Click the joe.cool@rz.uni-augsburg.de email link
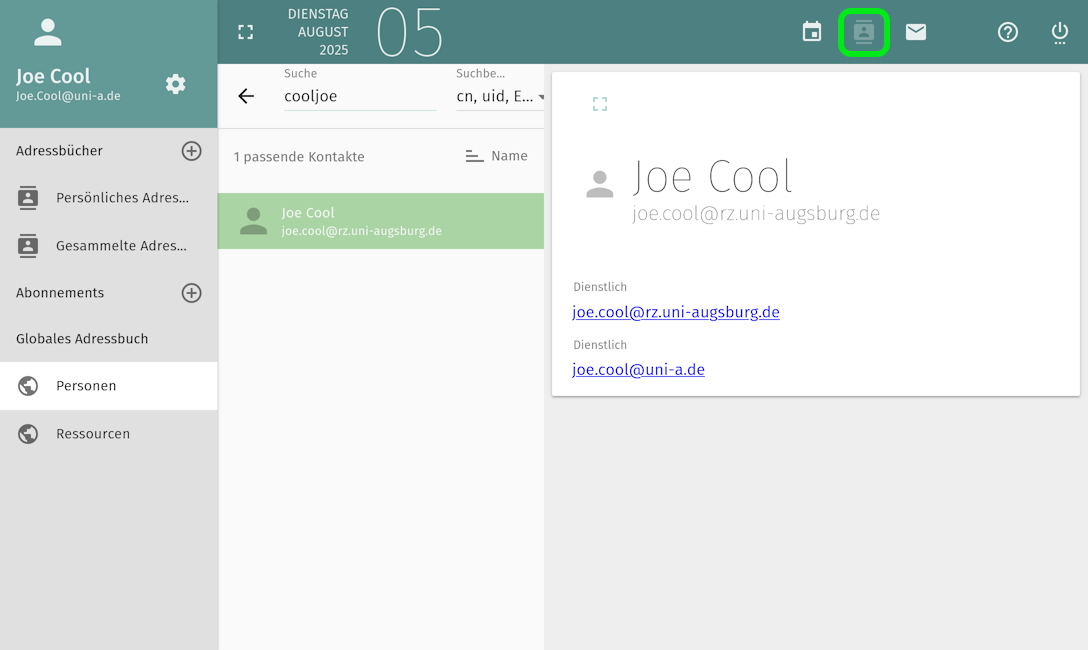 [676, 312]
